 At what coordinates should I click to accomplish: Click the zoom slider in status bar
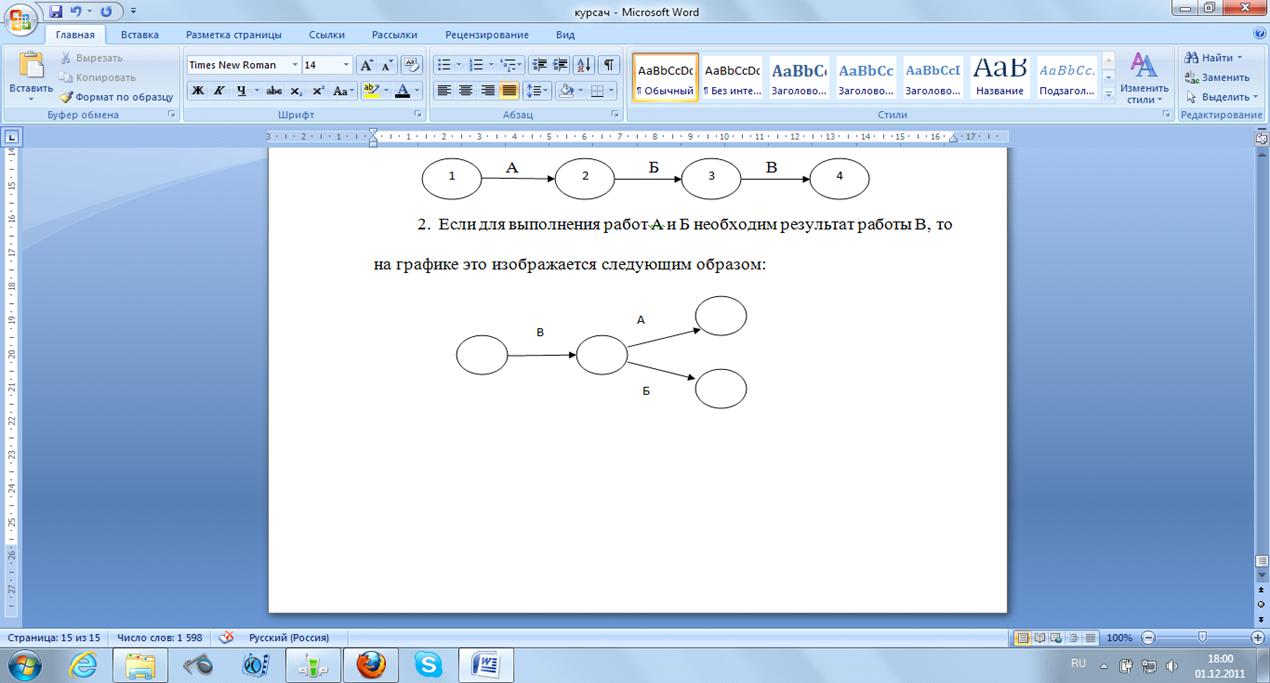pyautogui.click(x=1202, y=638)
